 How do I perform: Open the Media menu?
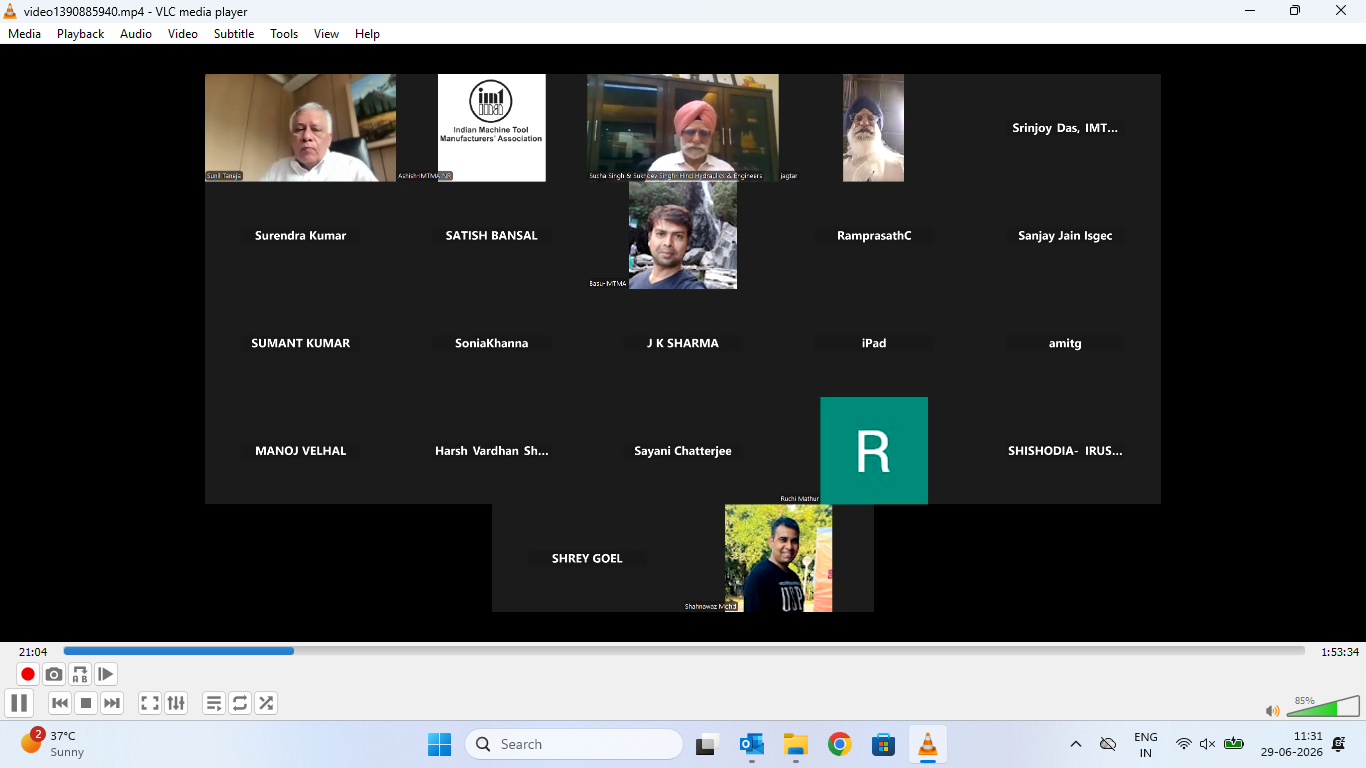(24, 33)
